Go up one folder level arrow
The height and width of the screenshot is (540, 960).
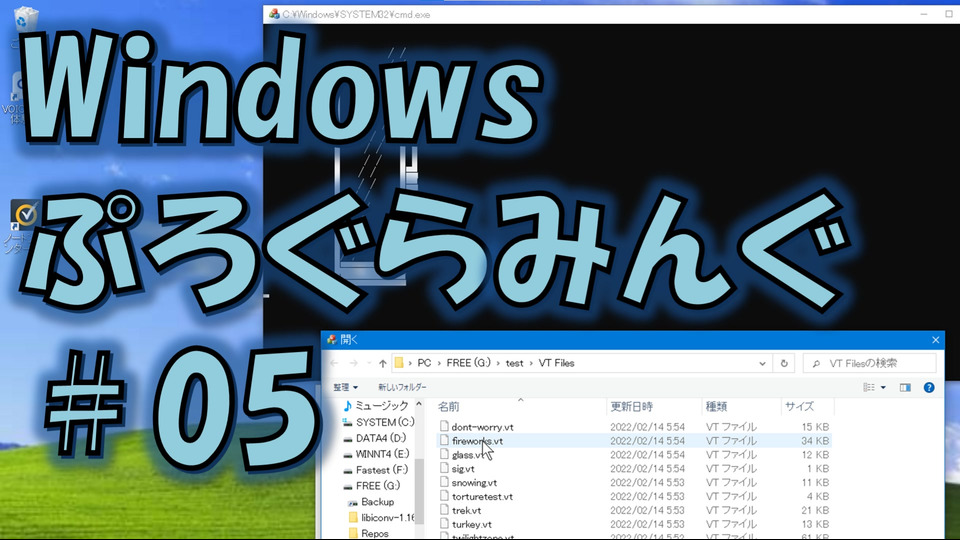coord(383,364)
